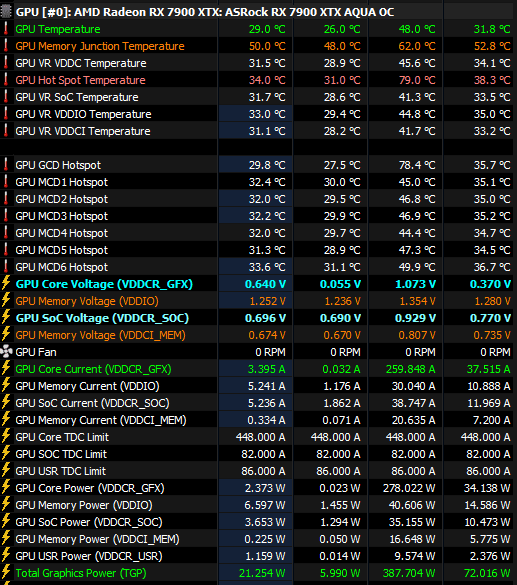Click lightning icon for GPU Memory Voltage (VDDCI_MEM)

coord(6,335)
